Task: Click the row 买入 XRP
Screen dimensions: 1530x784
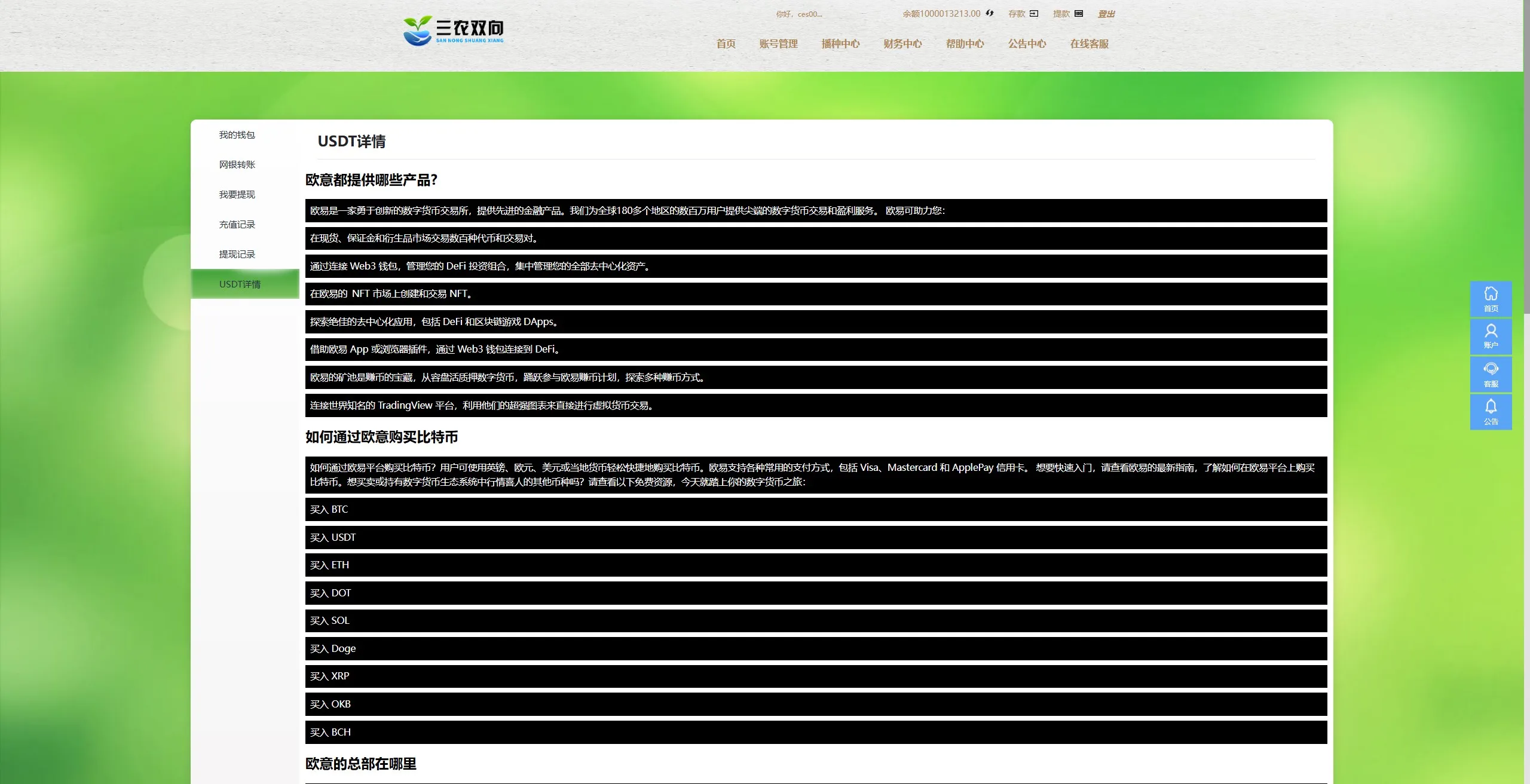Action: (816, 676)
